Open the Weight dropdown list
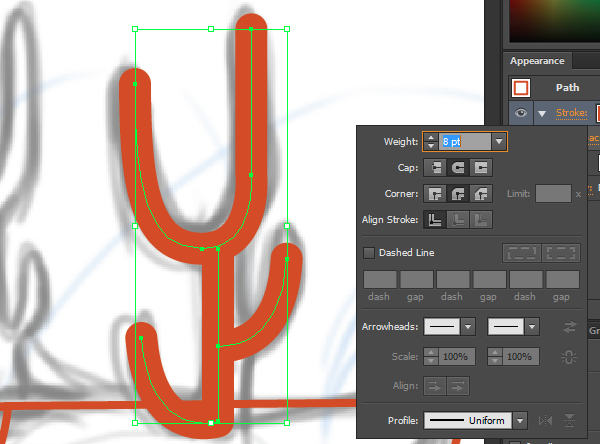Image resolution: width=600 pixels, height=444 pixels. click(x=499, y=142)
